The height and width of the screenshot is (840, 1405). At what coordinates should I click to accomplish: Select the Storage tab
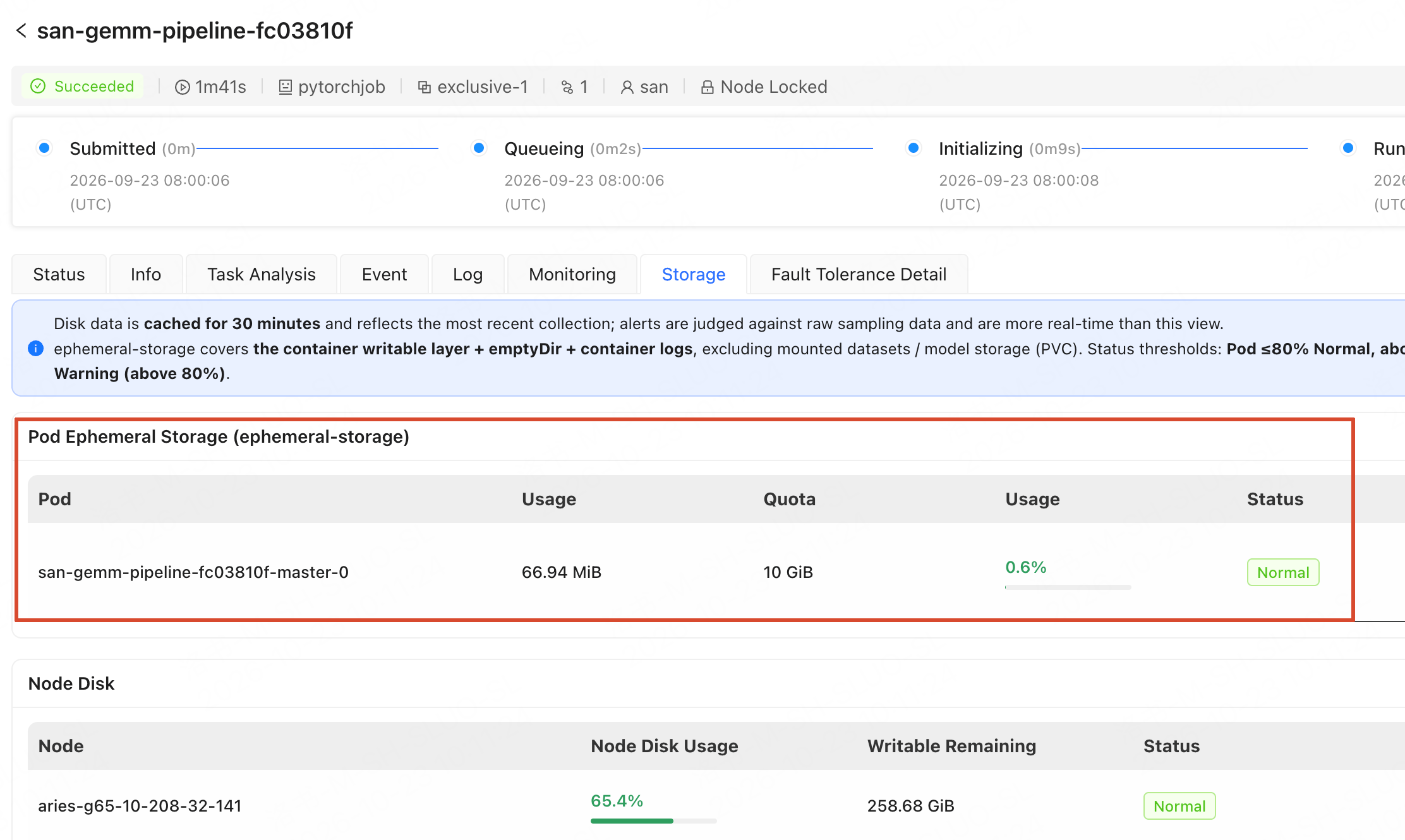point(694,274)
